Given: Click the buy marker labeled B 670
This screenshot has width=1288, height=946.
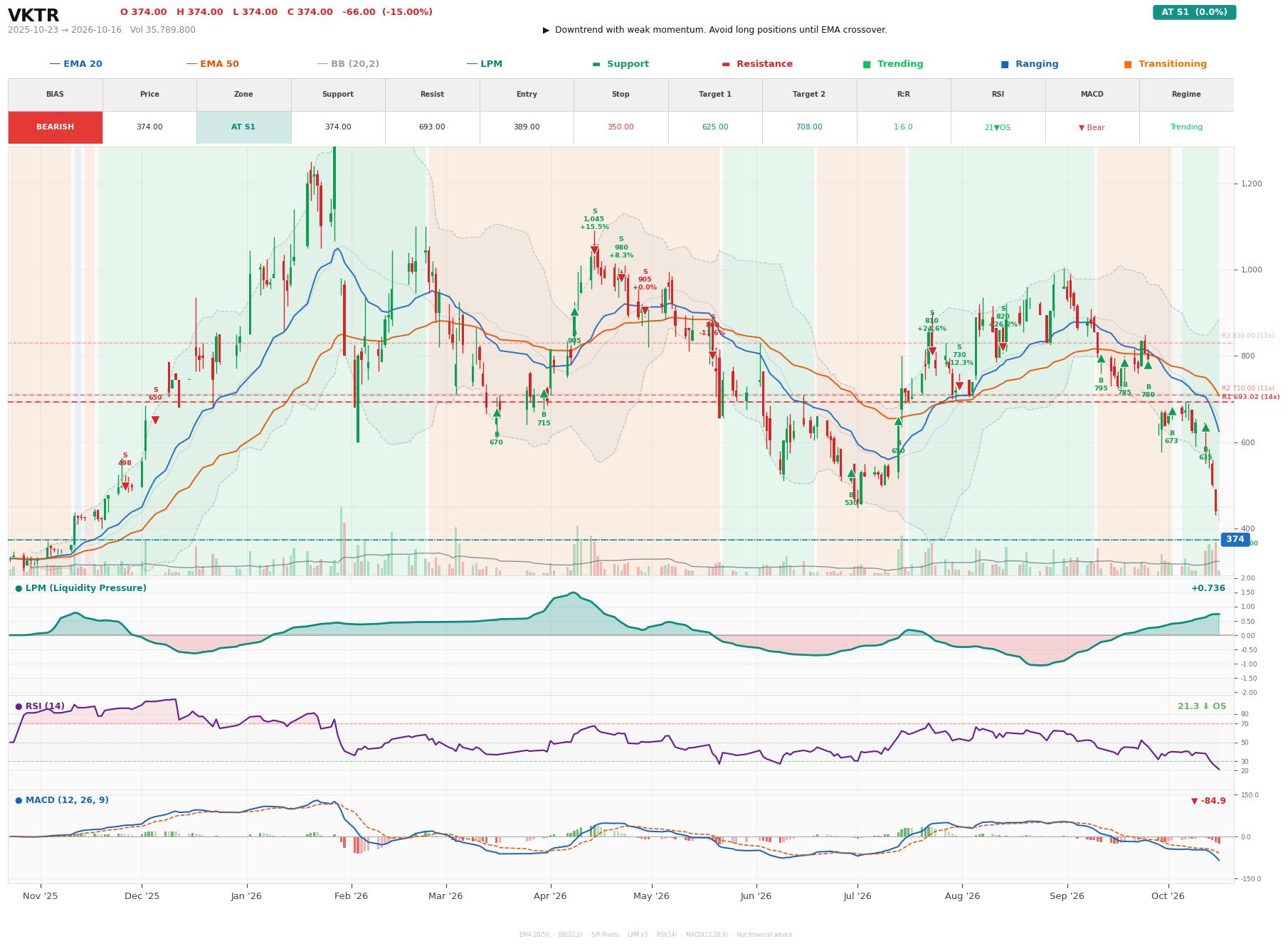Looking at the screenshot, I should pyautogui.click(x=497, y=413).
